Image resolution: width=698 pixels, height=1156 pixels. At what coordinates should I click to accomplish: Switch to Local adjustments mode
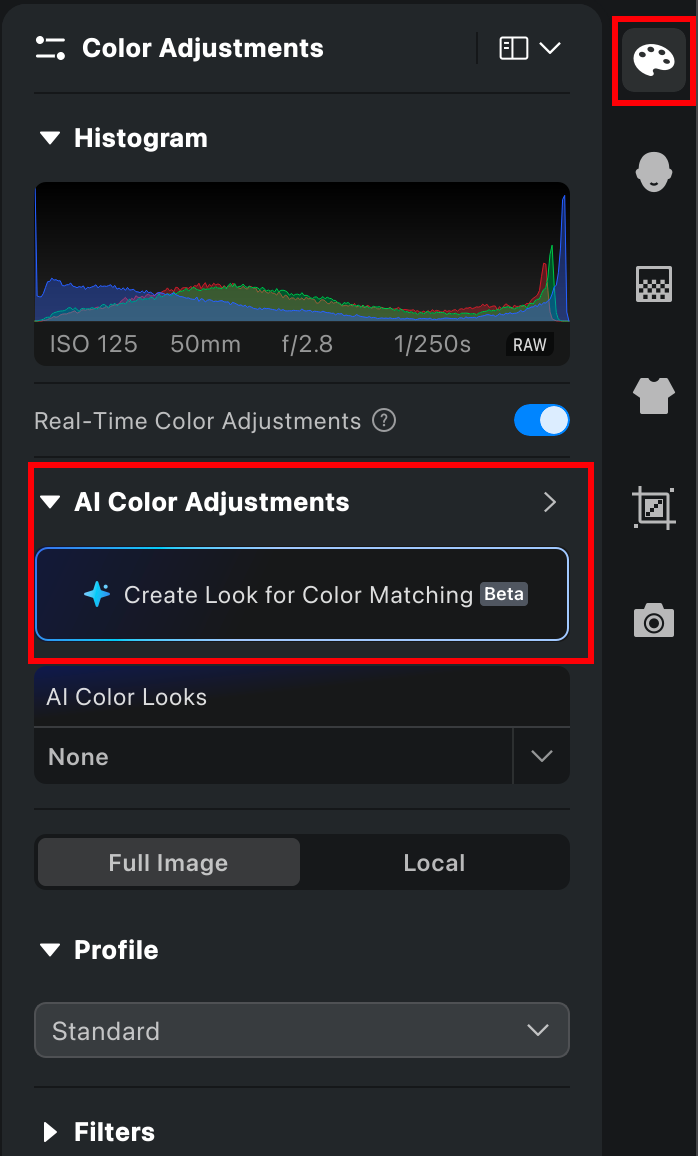[x=434, y=863]
